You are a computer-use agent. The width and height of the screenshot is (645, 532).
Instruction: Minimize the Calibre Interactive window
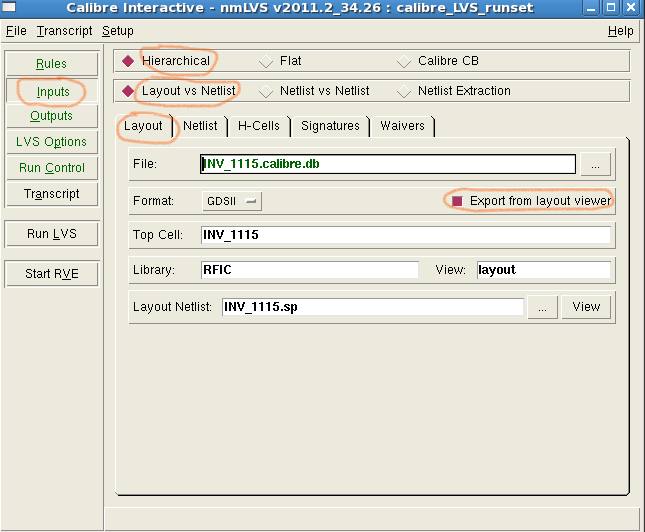pyautogui.click(x=591, y=7)
